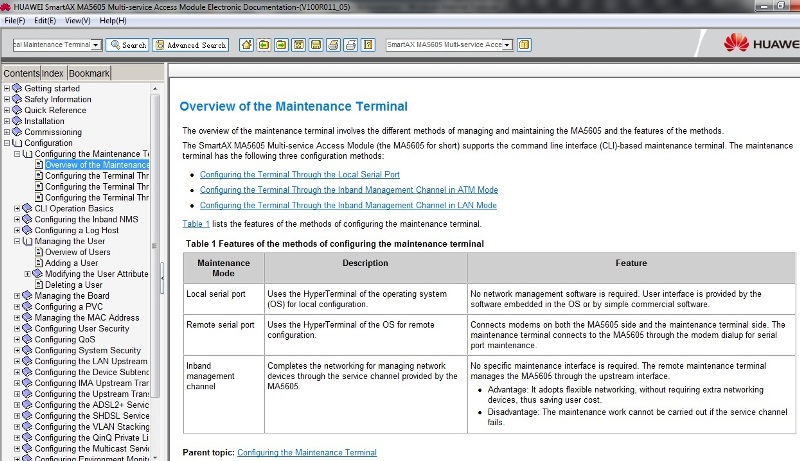This screenshot has height=461, width=800.
Task: Click the book icon of Managing the Board
Action: click(x=27, y=296)
